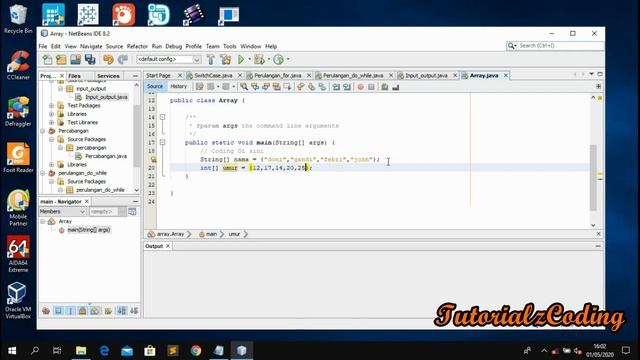Click the lightbulb hint icon on line 19
Image resolution: width=640 pixels, height=360 pixels.
click(x=153, y=160)
